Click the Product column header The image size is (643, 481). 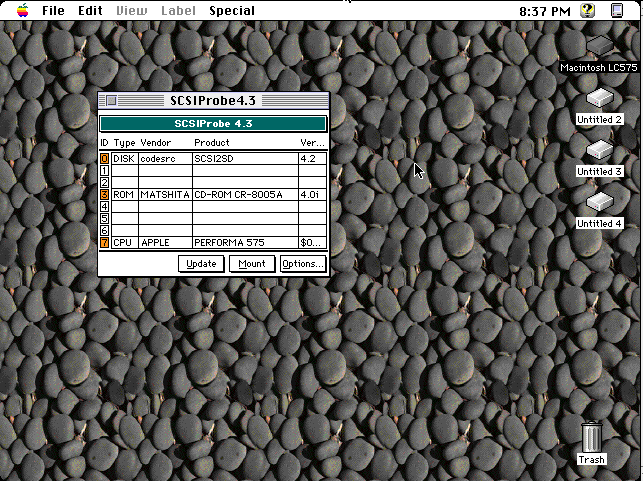[x=212, y=143]
